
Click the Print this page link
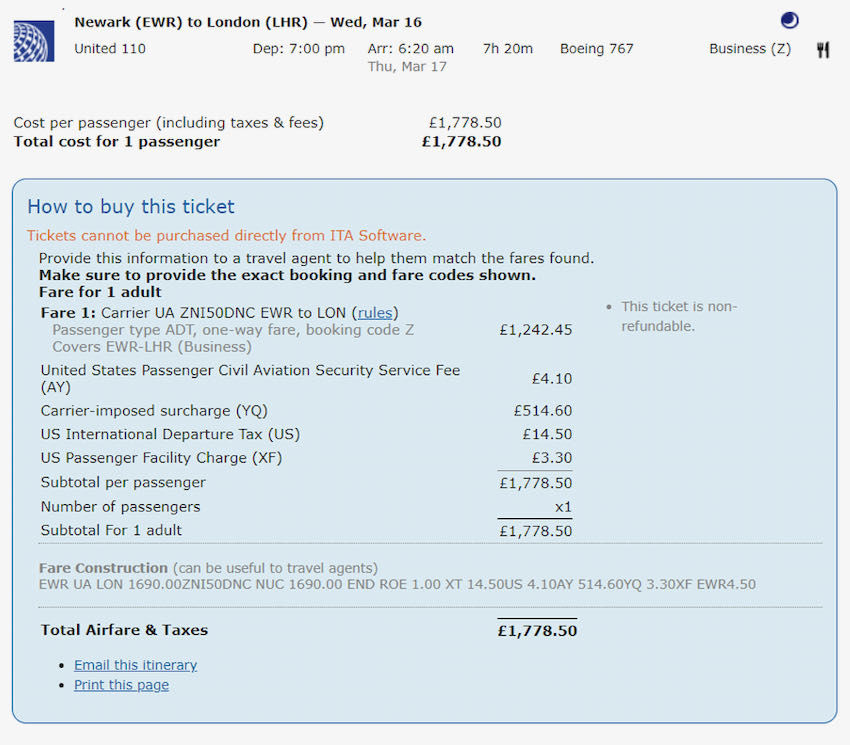121,685
